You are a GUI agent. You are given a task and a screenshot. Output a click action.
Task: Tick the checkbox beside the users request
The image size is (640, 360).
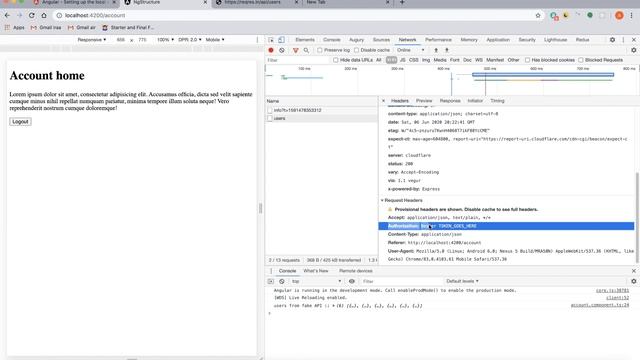[x=270, y=118]
